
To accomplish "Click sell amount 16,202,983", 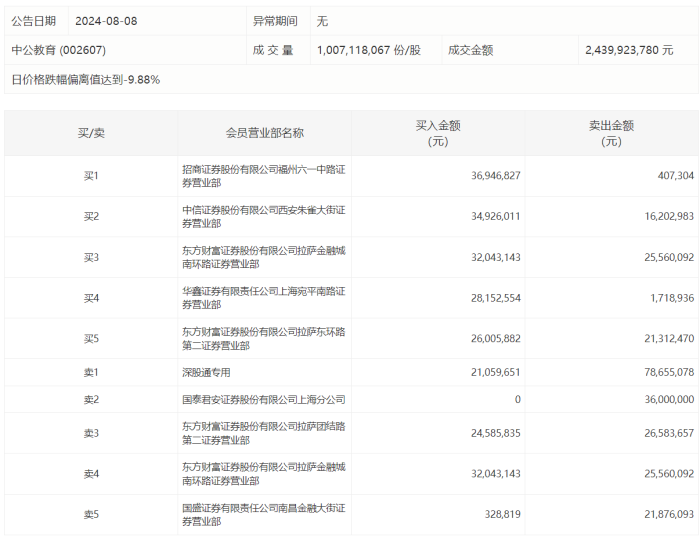I will click(x=669, y=216).
